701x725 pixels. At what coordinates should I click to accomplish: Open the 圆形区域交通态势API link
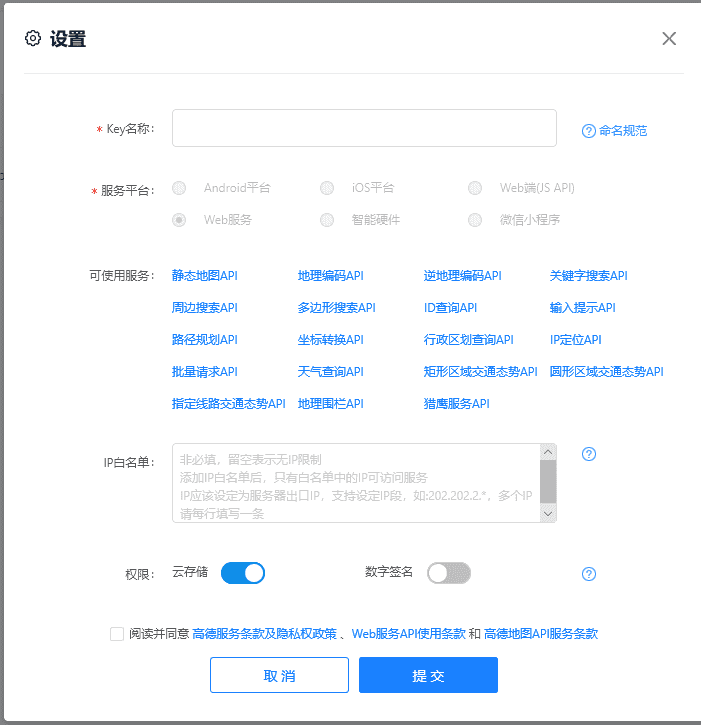tap(607, 372)
